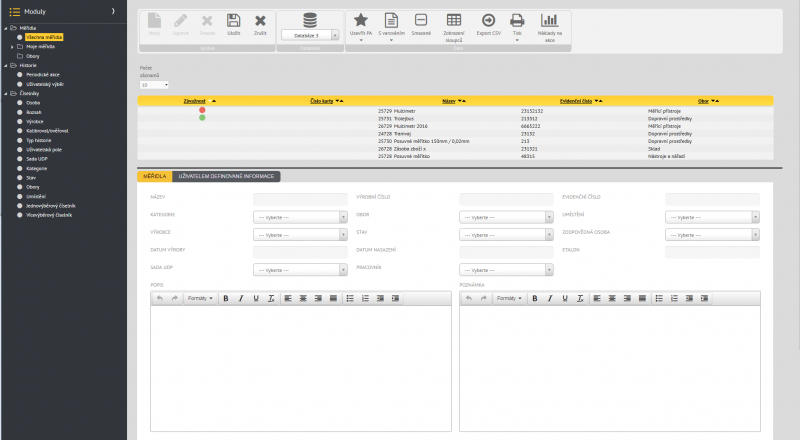Toggle bold in the Poznámka editor
Screen dimensions: 800x440
[x=535, y=298]
